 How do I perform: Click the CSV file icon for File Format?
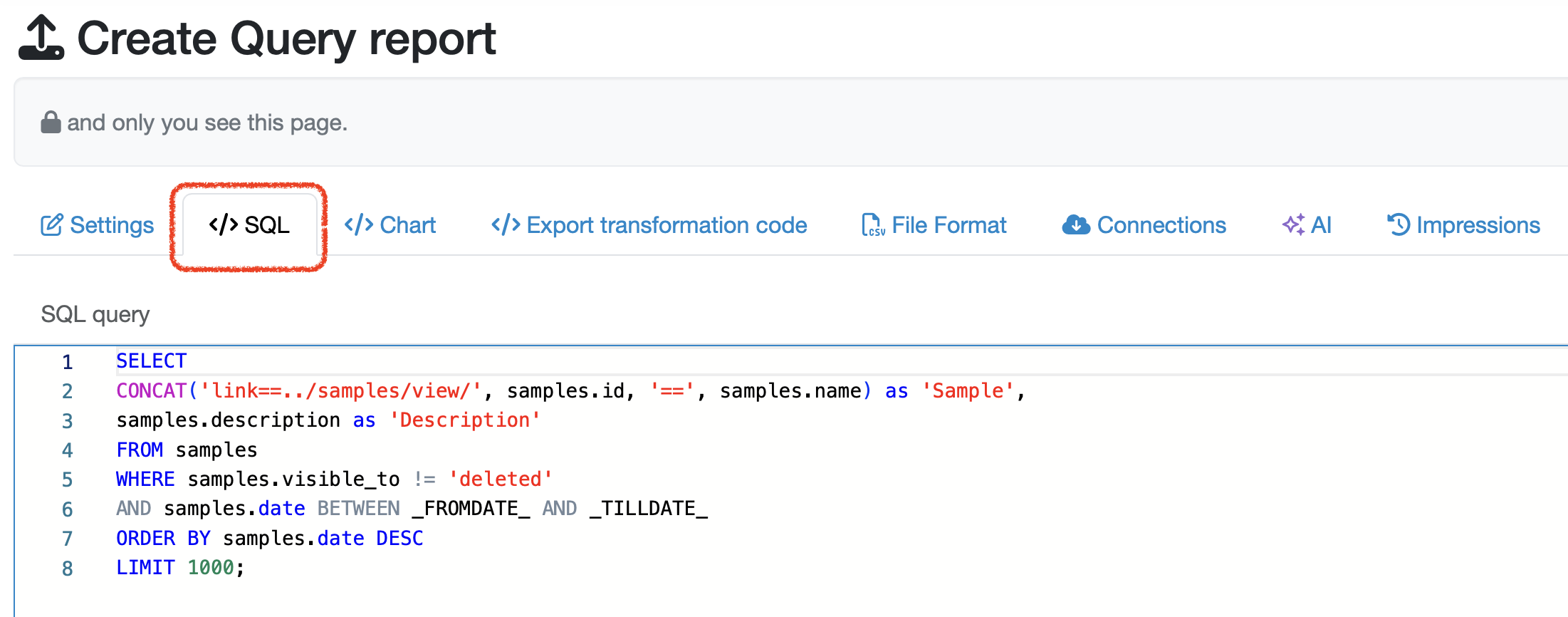873,225
